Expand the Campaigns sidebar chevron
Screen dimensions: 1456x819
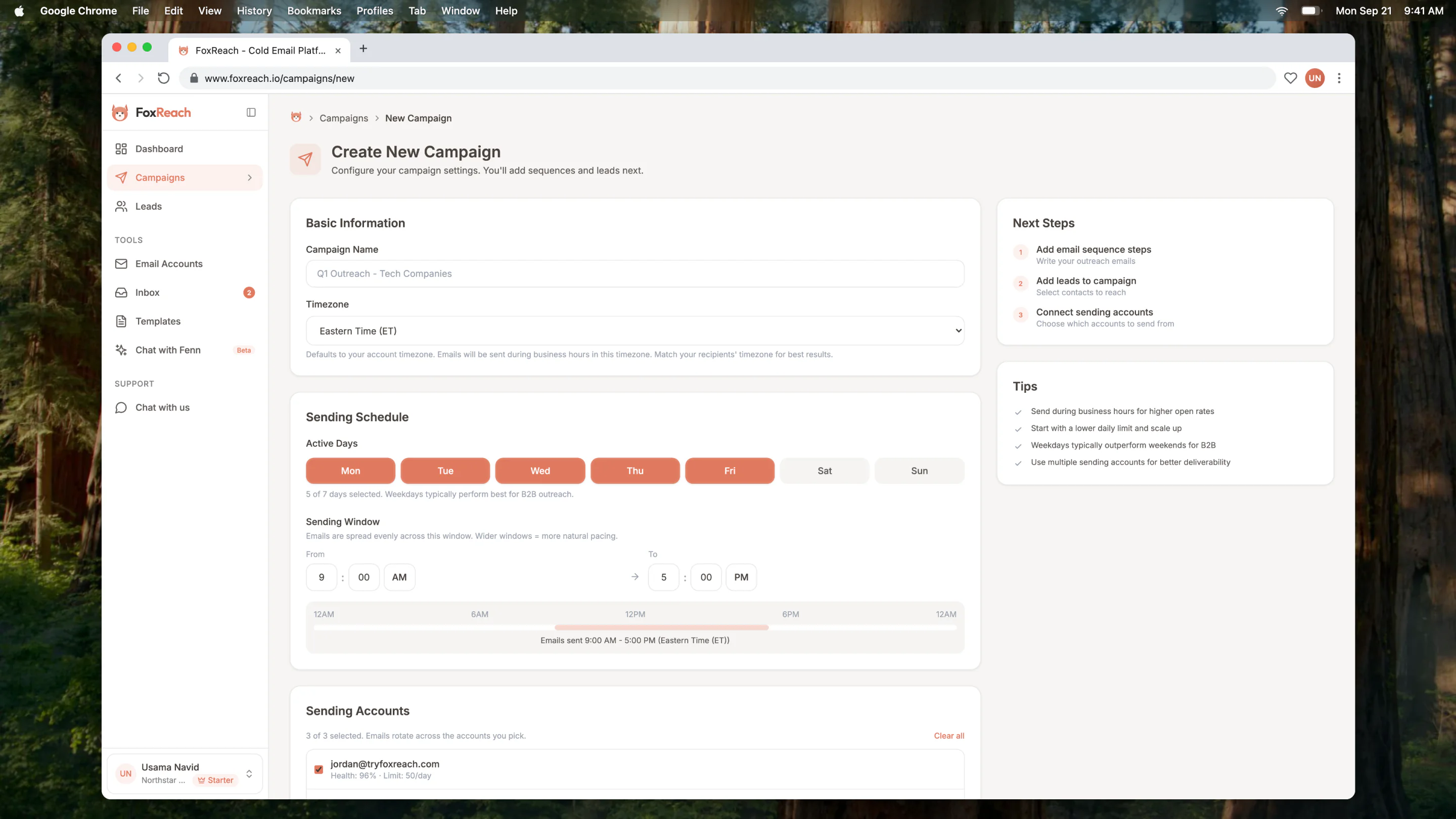pos(249,177)
